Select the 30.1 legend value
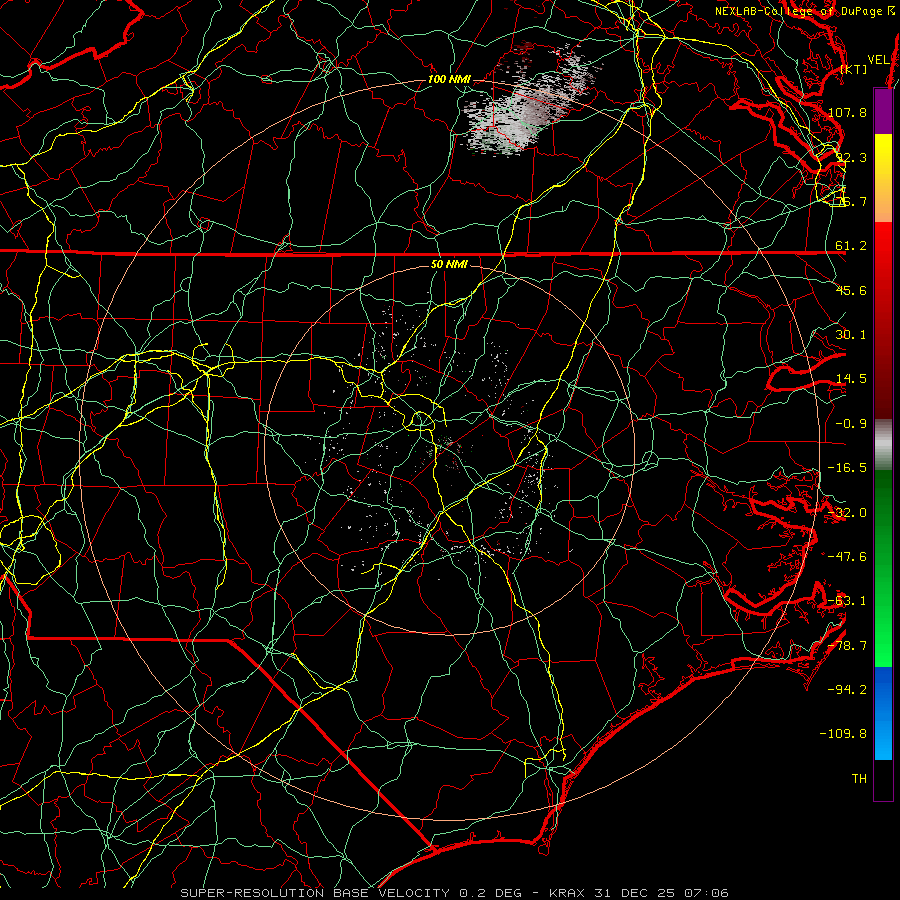 click(851, 335)
